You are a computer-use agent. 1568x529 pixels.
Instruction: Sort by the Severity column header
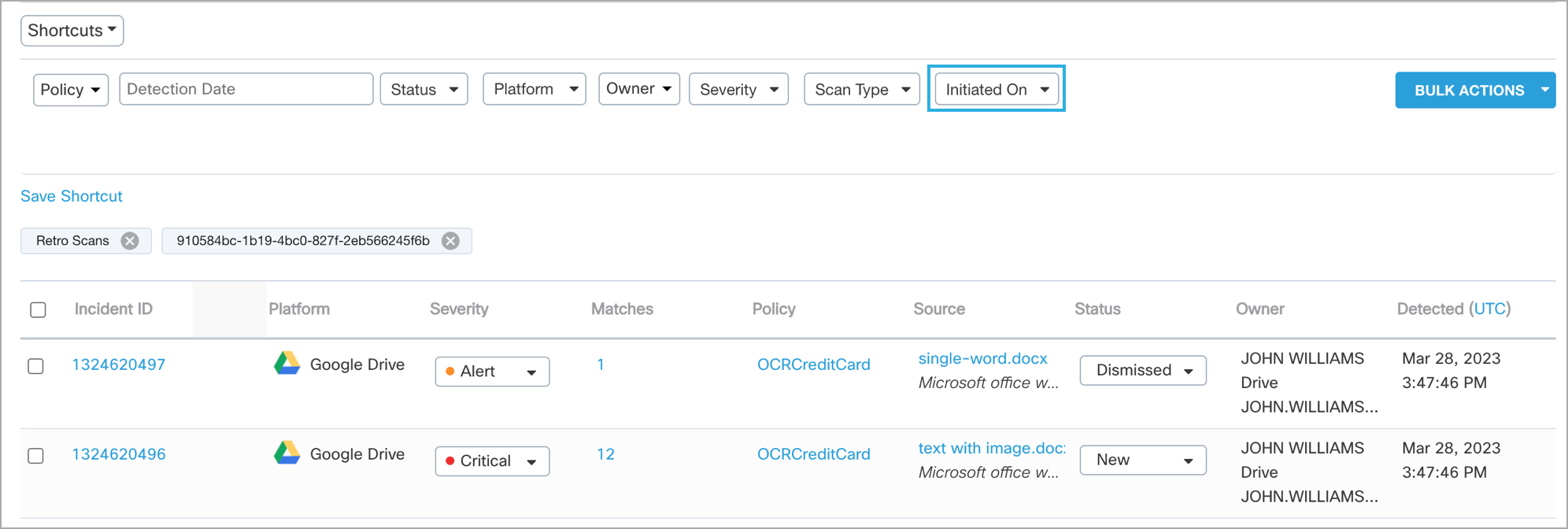click(459, 309)
